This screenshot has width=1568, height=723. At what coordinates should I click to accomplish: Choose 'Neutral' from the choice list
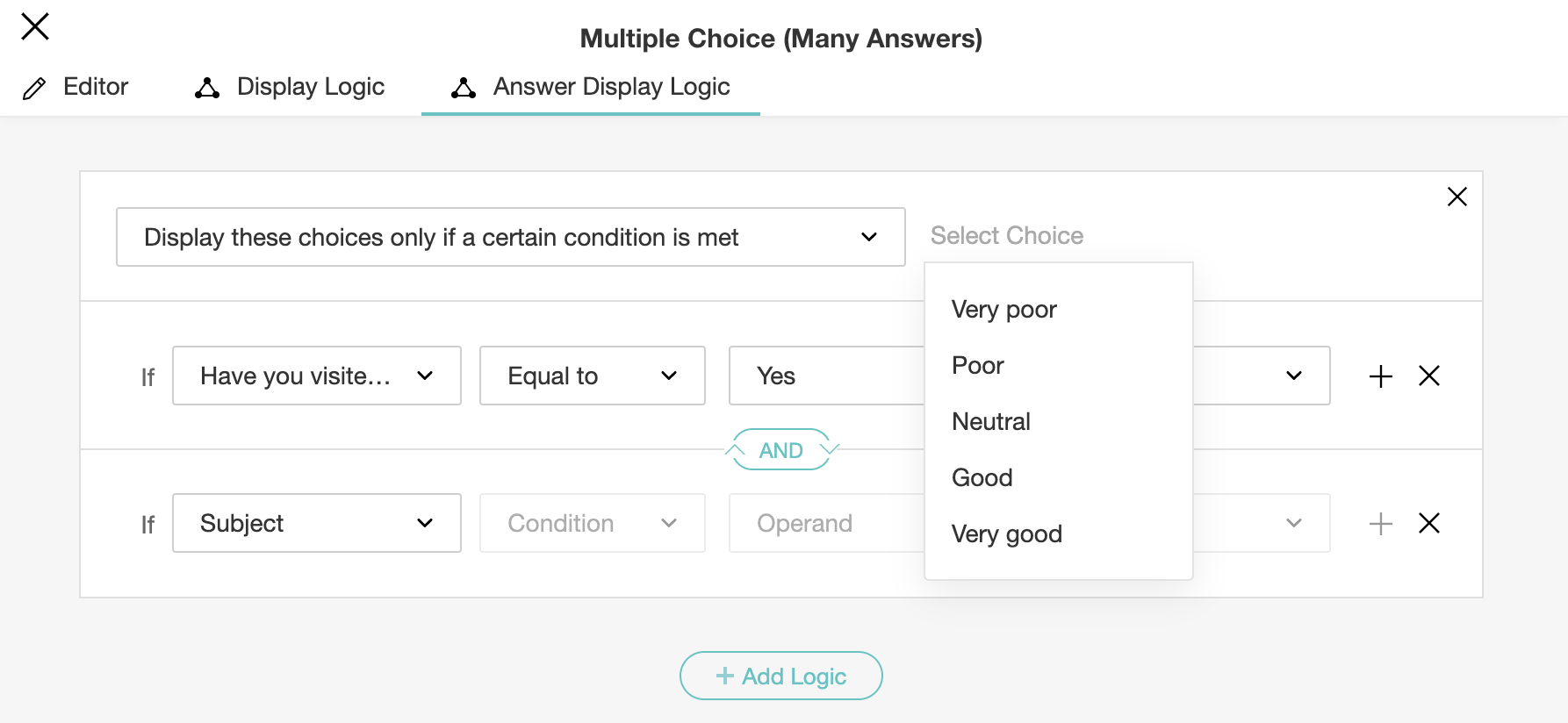(991, 422)
